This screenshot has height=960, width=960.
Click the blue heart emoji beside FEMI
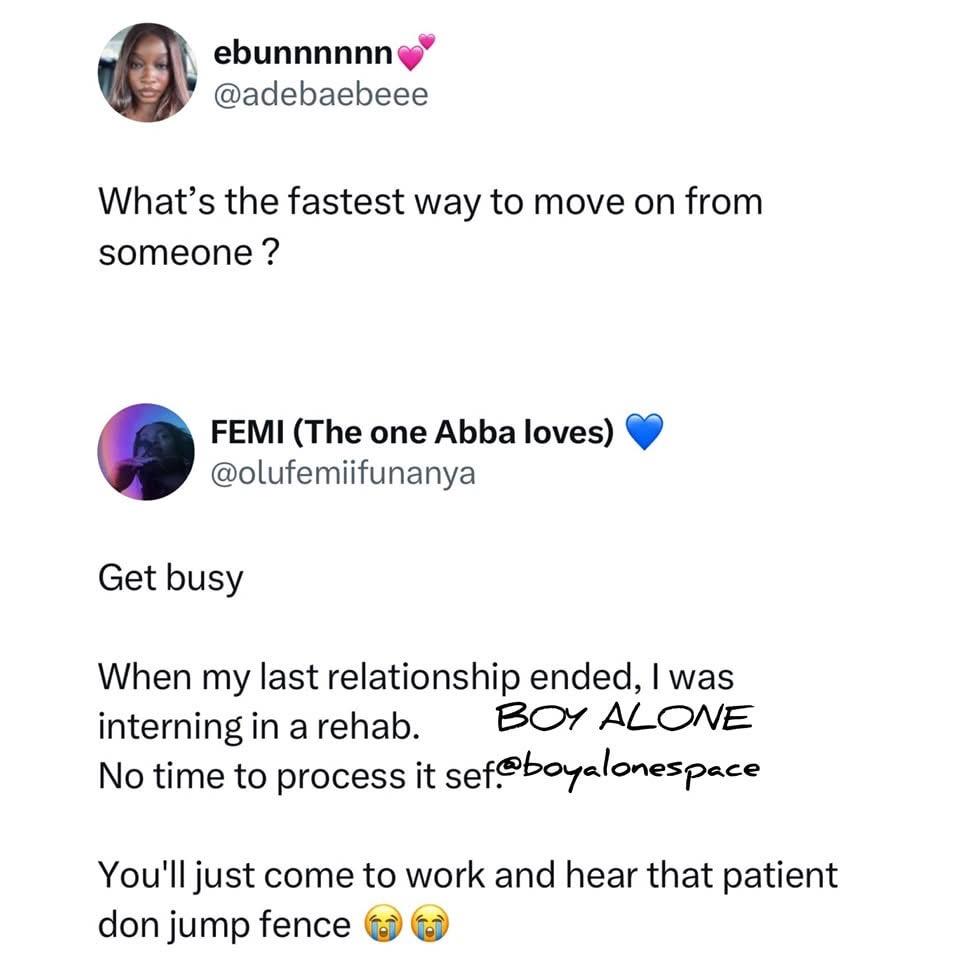(644, 432)
